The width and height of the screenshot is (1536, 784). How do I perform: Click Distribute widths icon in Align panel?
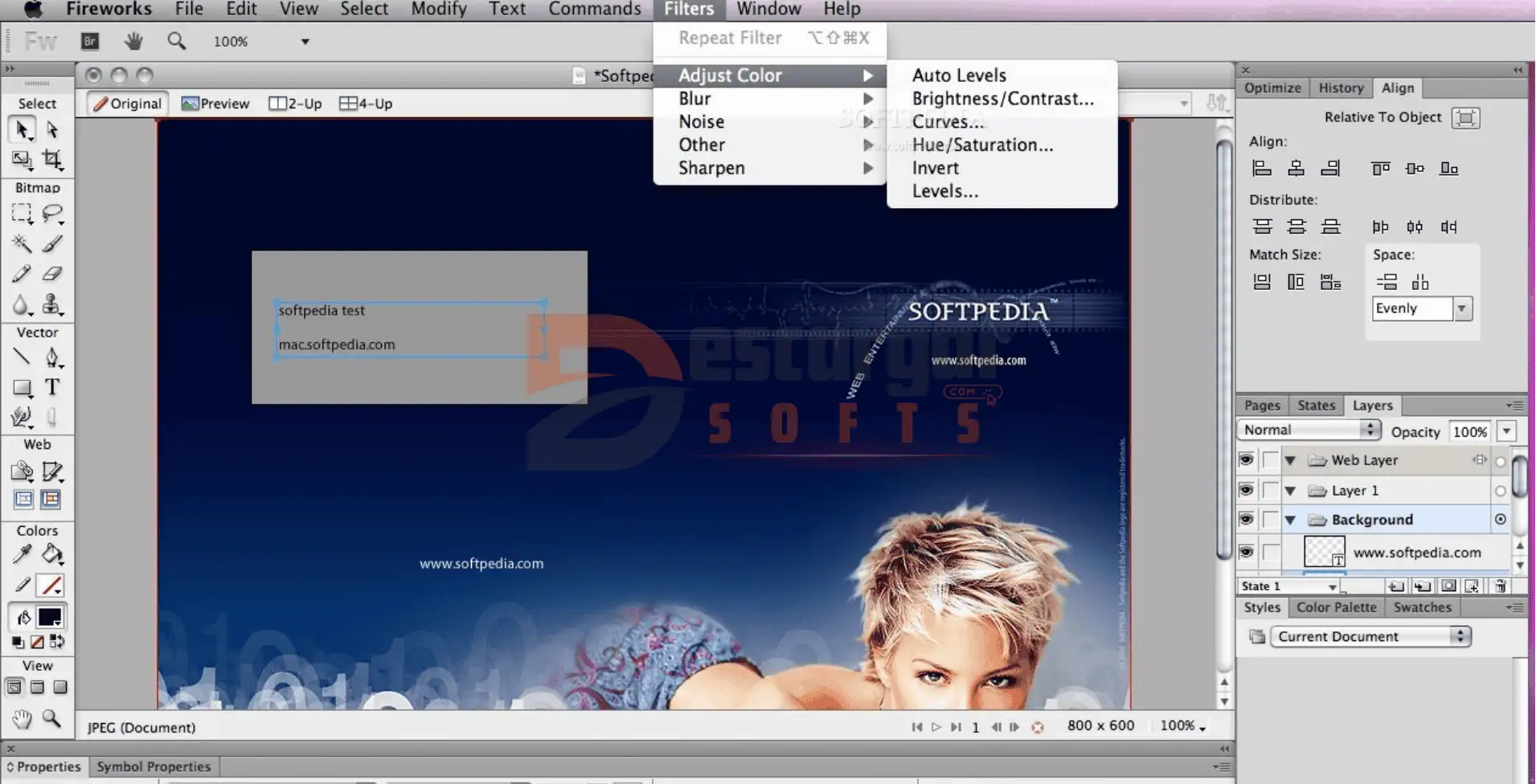tap(1415, 227)
